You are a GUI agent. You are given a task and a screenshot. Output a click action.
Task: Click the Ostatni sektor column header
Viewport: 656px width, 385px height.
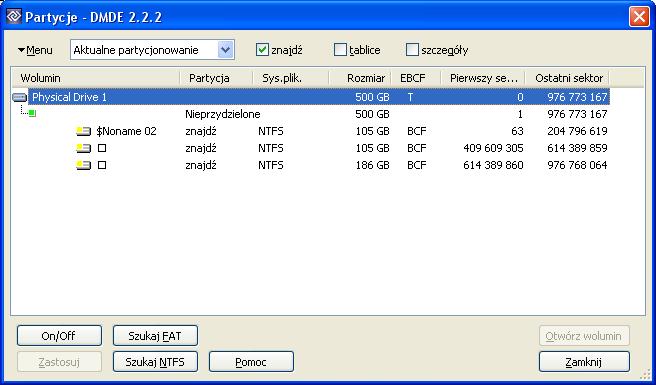[568, 78]
